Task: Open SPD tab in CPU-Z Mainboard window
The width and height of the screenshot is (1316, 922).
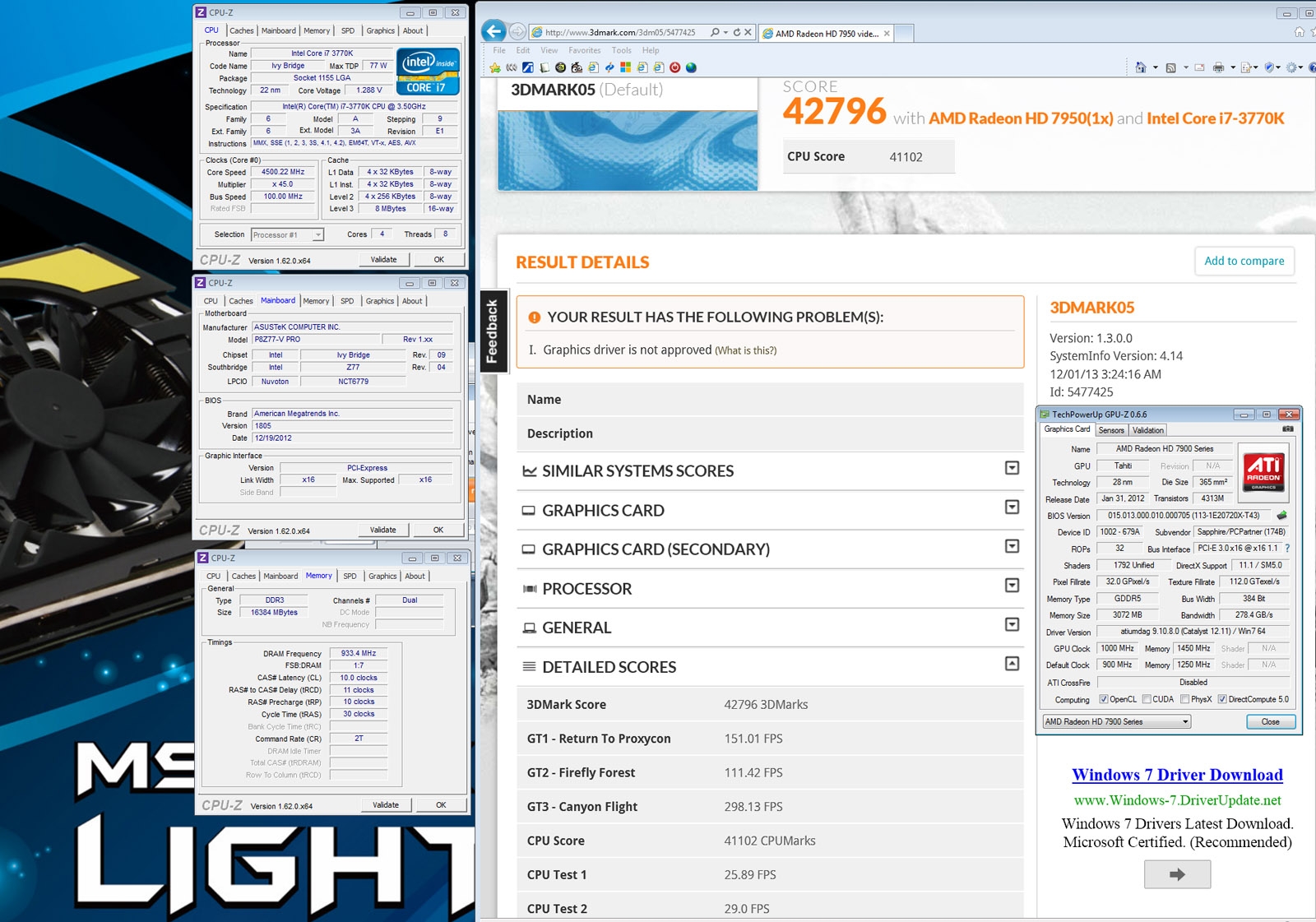Action: coord(347,301)
